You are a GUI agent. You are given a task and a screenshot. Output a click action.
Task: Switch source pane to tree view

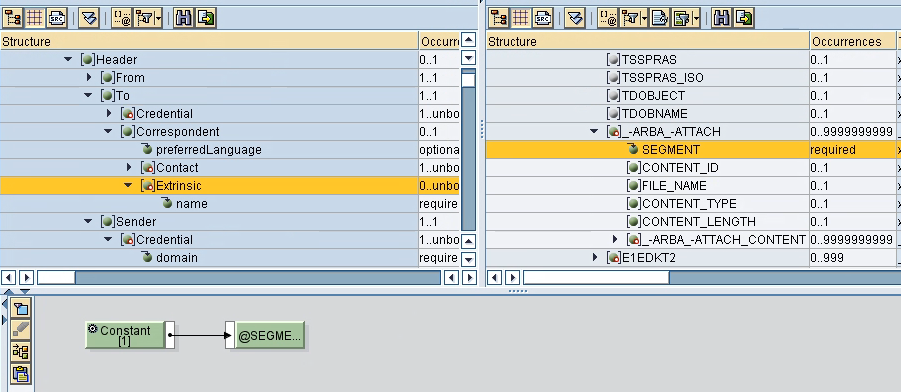[x=12, y=18]
